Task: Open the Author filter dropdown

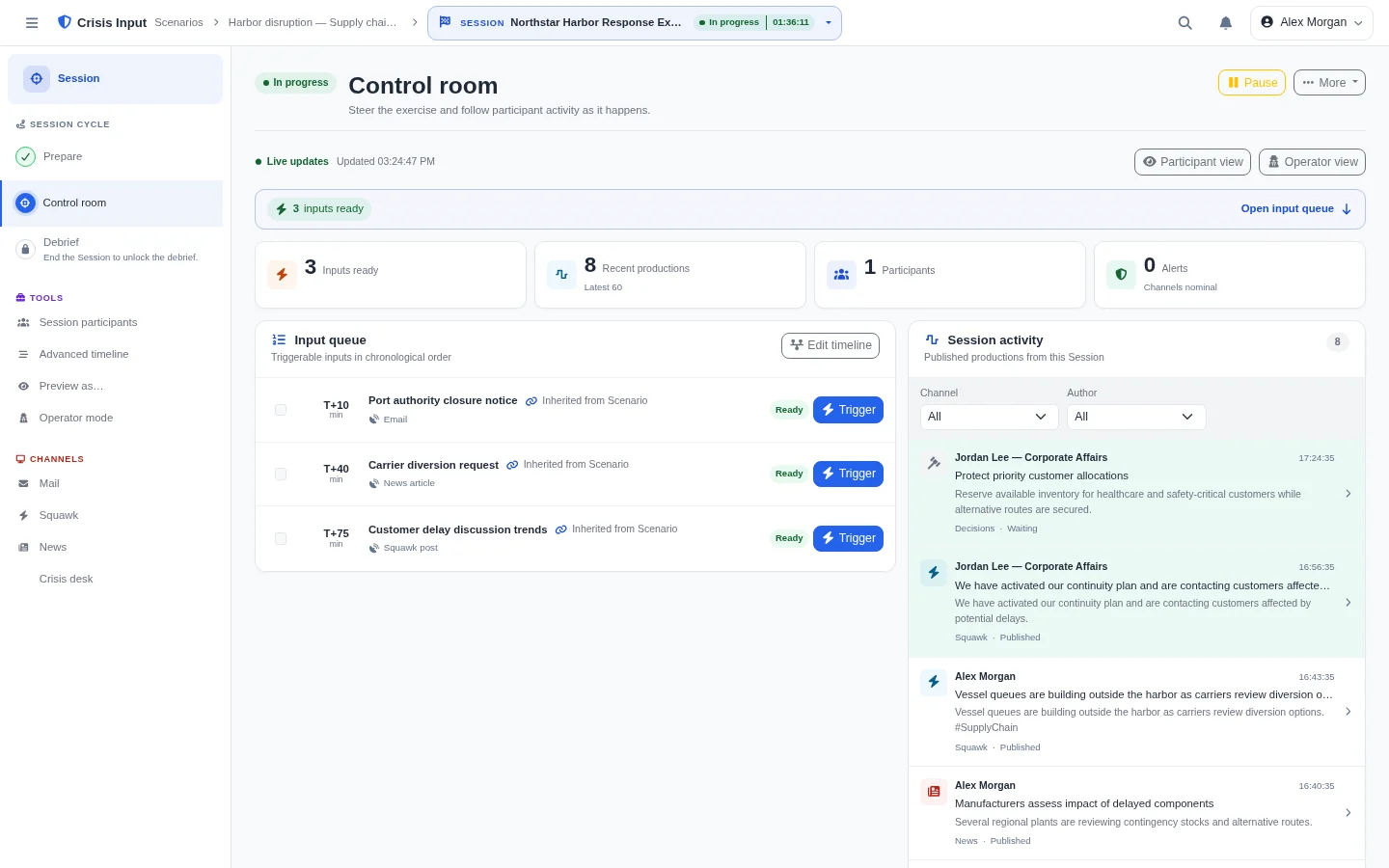Action: [x=1136, y=417]
